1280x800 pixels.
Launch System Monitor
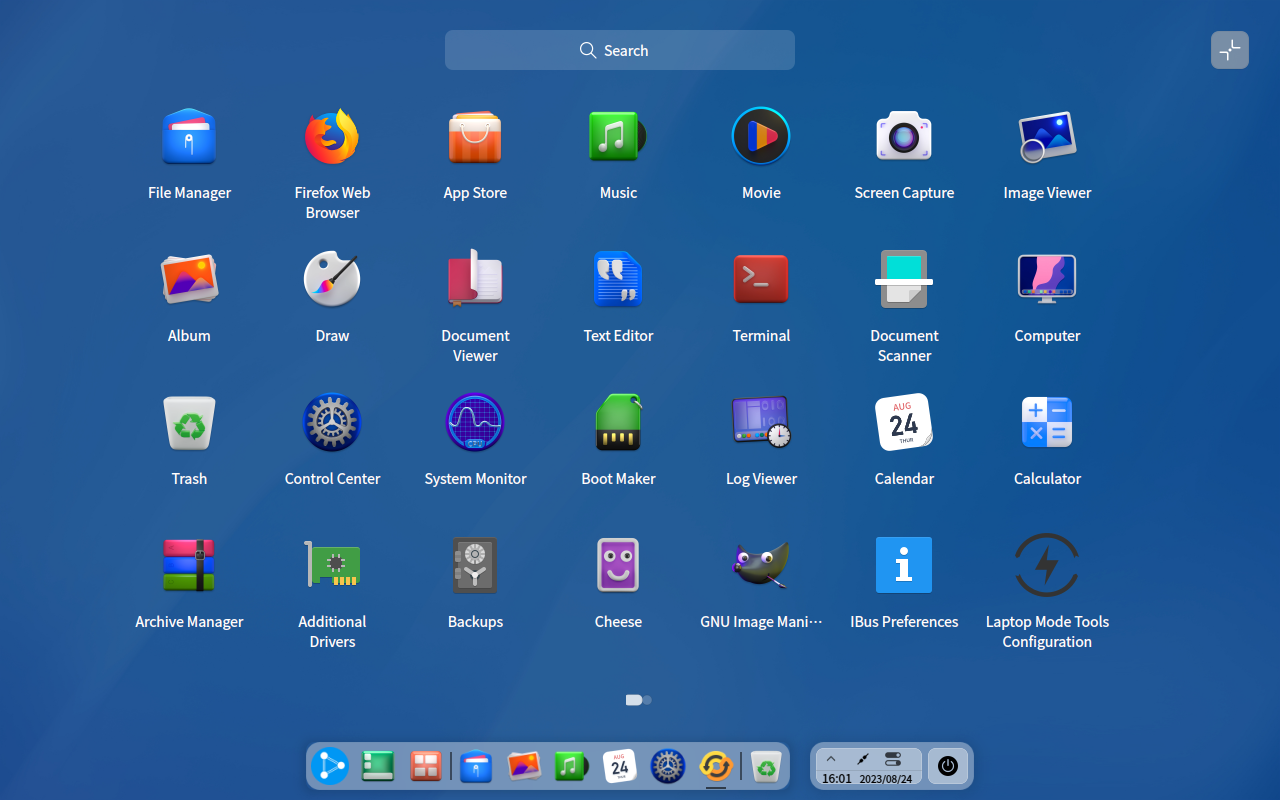coord(475,422)
